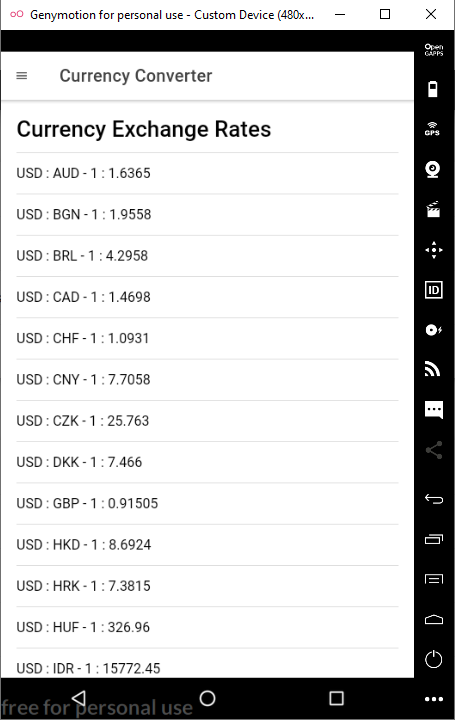Open the battery settings widget
Screen dimensions: 456x720
coord(433,89)
